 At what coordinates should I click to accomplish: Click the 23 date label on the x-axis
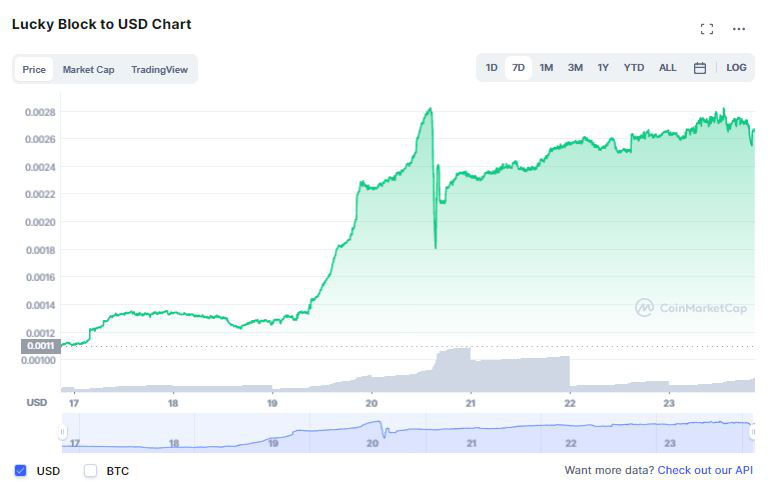click(668, 403)
